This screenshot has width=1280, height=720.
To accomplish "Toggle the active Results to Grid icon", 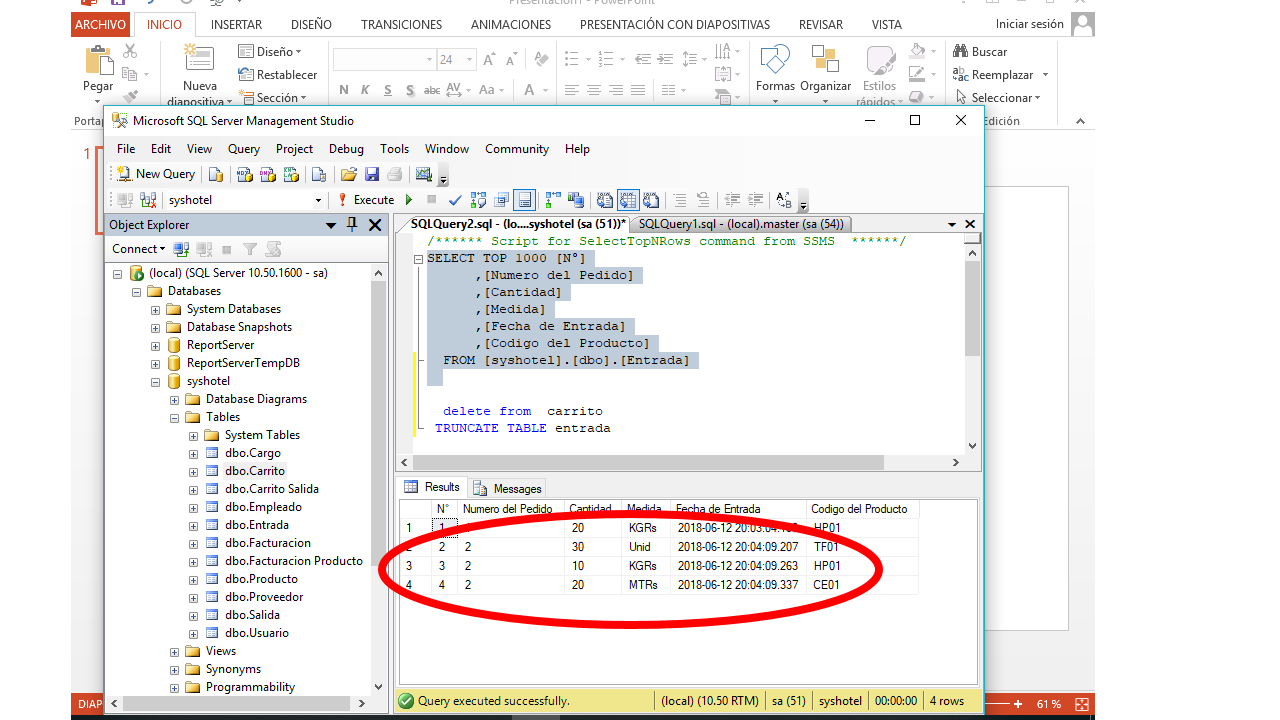I will 628,200.
